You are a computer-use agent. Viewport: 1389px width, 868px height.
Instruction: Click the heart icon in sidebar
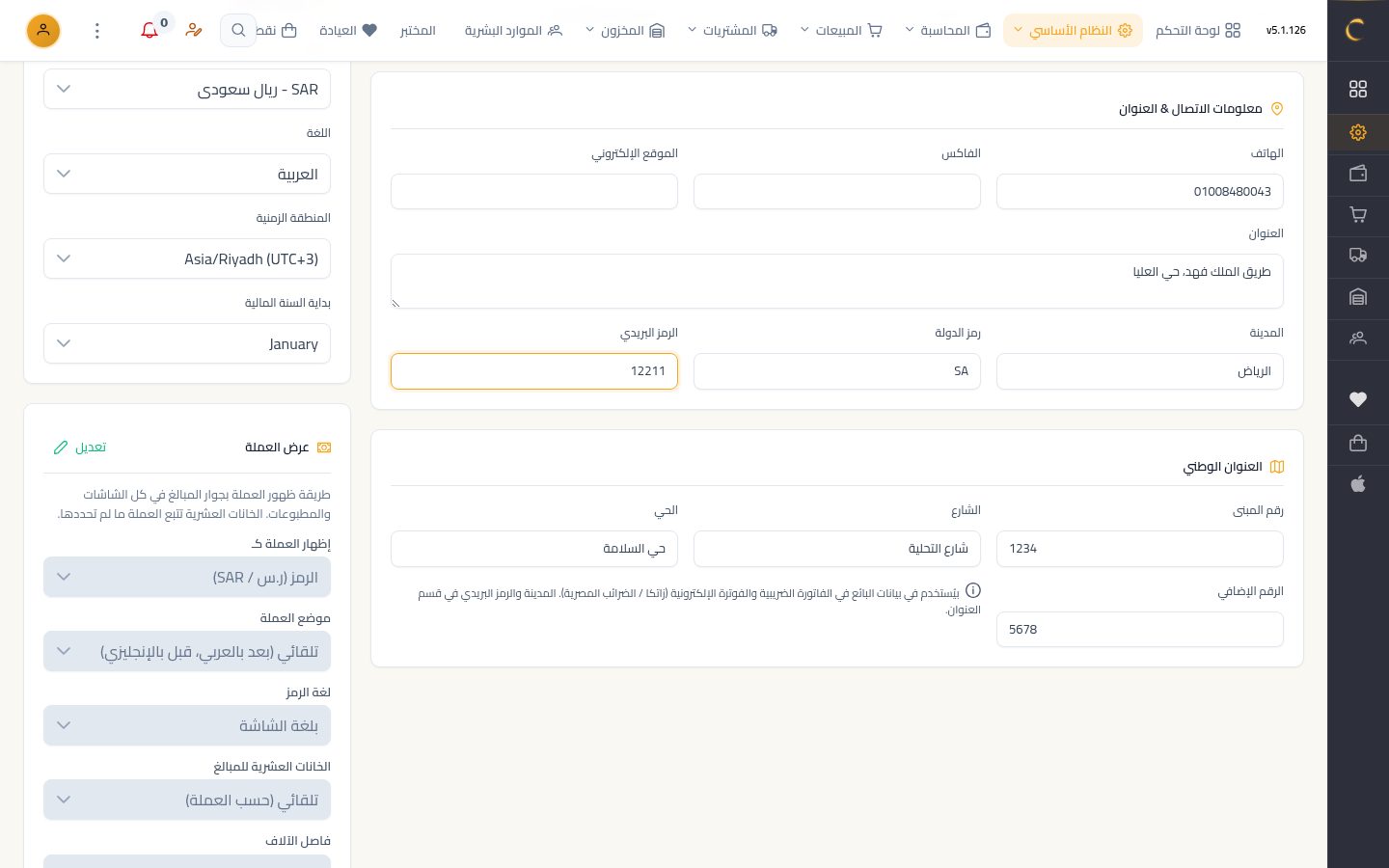pyautogui.click(x=1358, y=399)
